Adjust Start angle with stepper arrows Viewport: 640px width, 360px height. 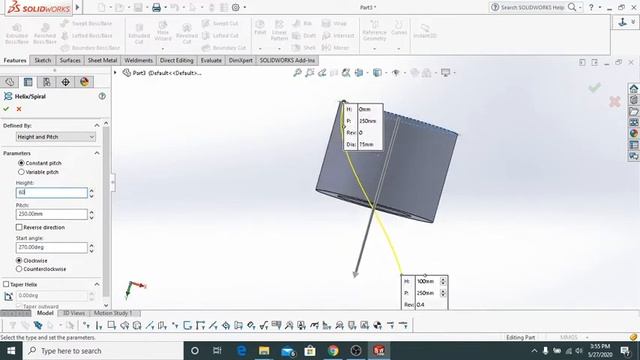pos(91,247)
